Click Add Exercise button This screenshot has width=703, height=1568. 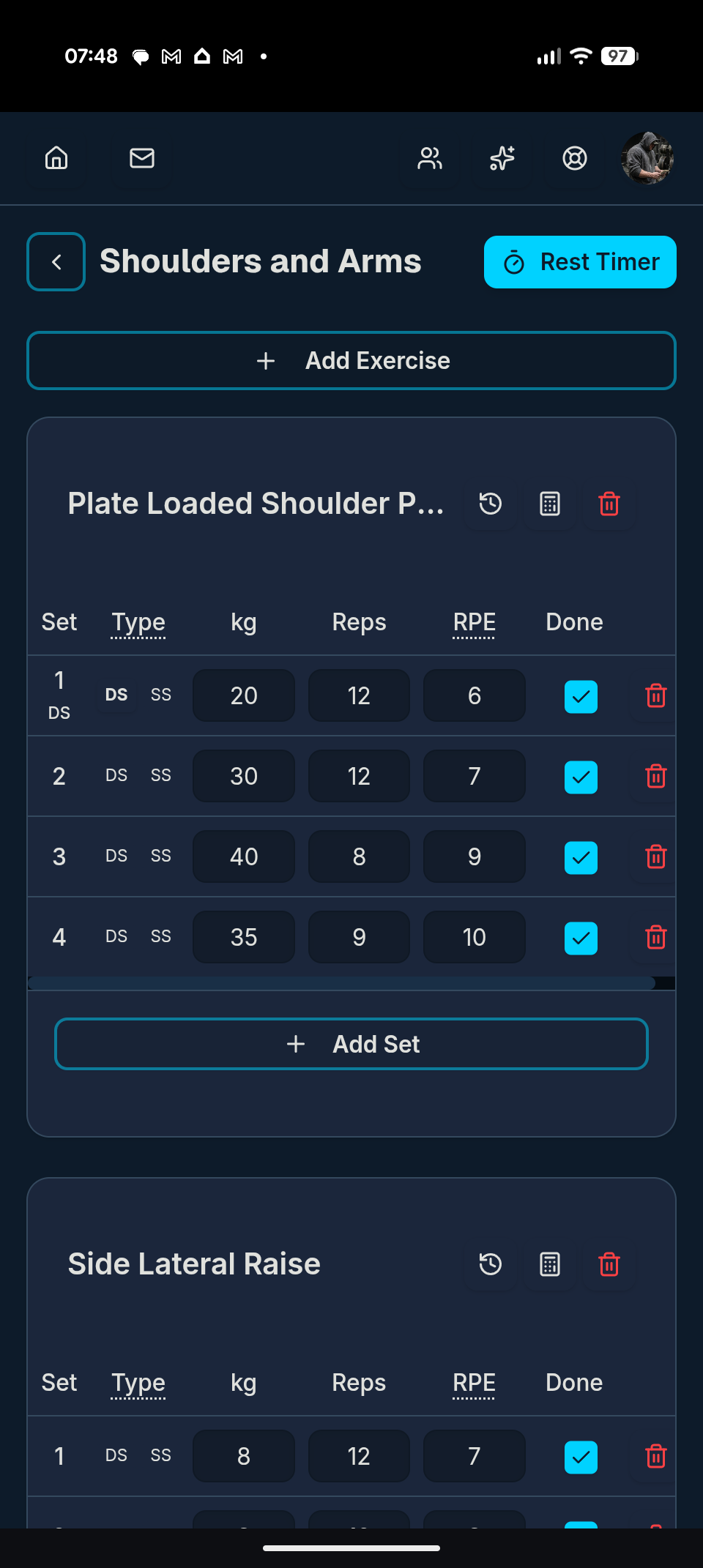coord(351,361)
